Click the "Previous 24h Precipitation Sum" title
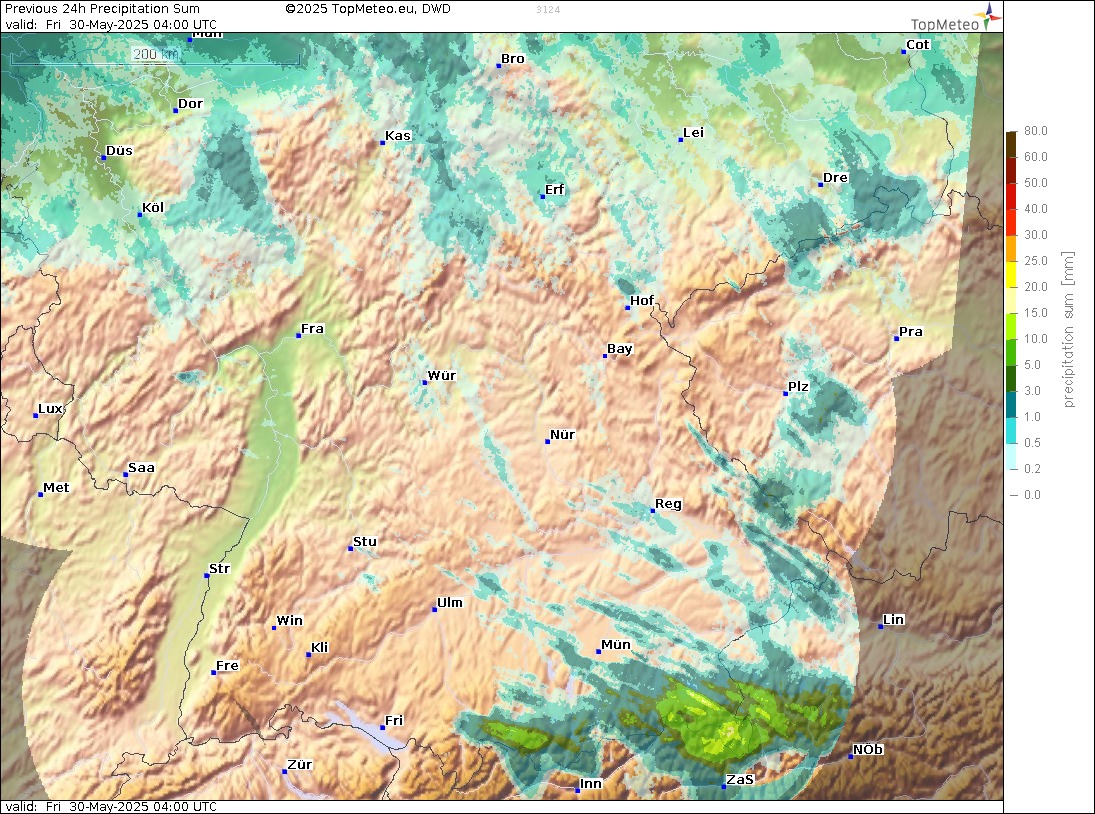Viewport: 1095px width, 814px height. 103,9
